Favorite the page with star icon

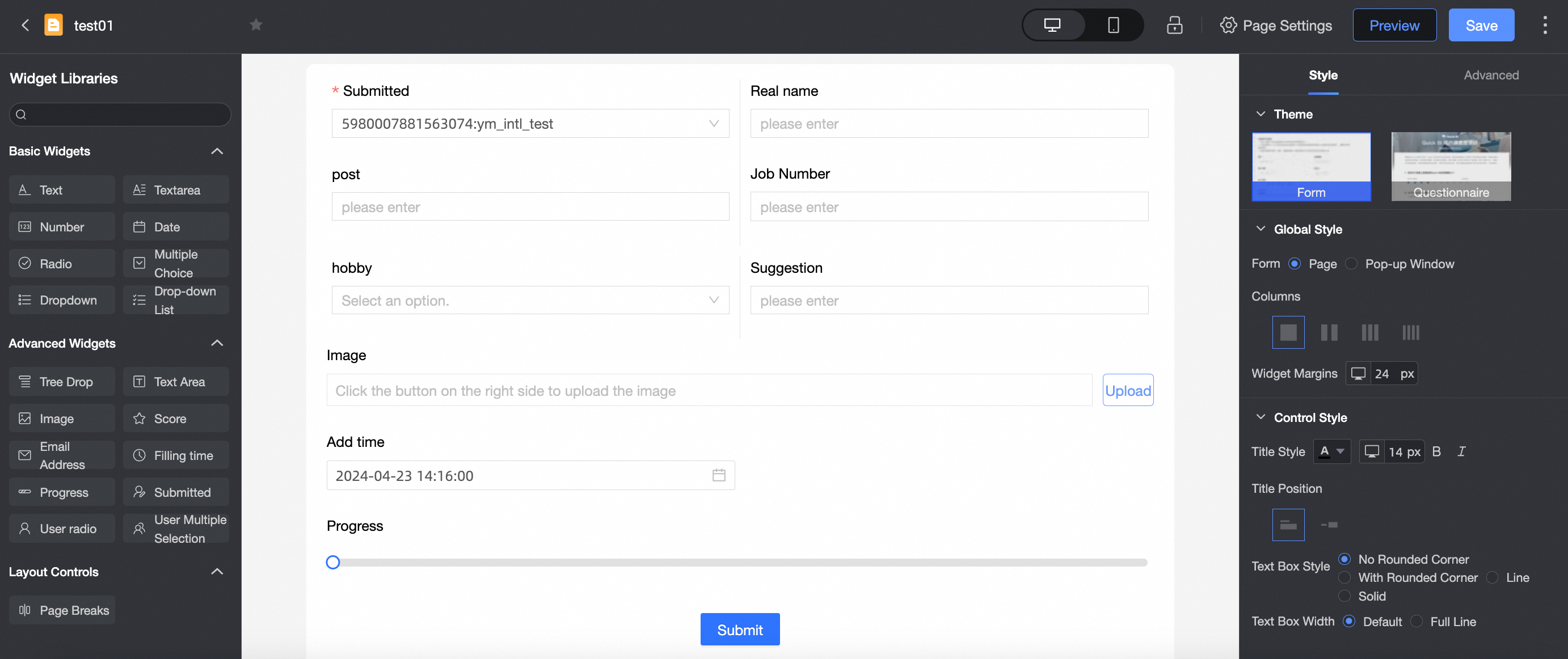256,25
